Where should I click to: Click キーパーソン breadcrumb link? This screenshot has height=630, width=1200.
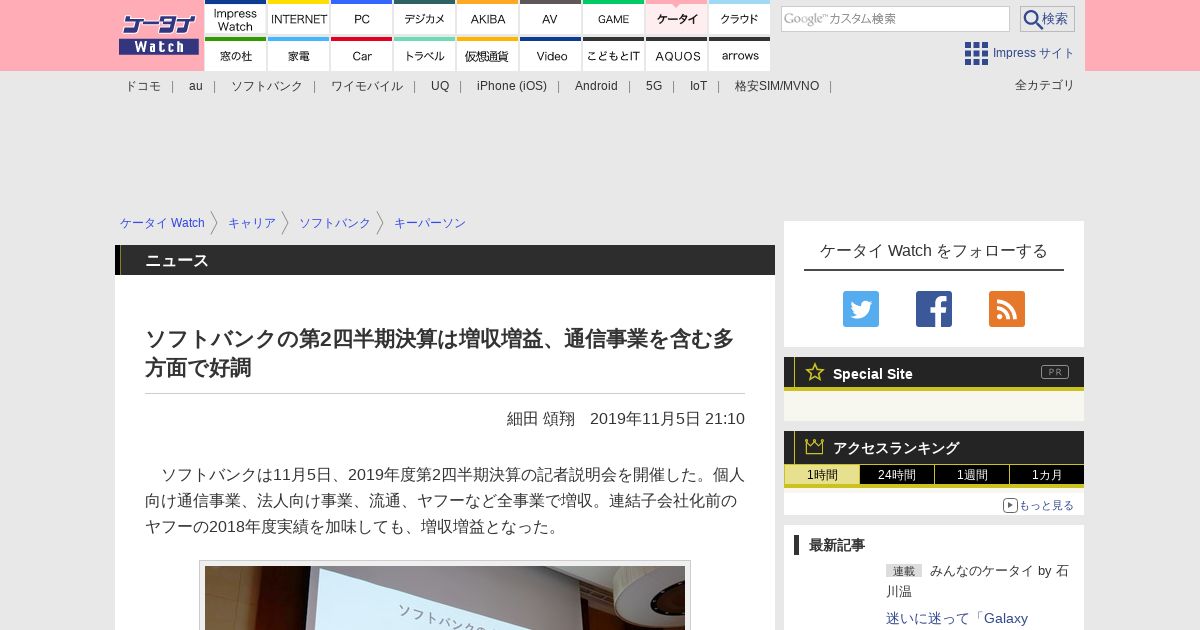(430, 223)
